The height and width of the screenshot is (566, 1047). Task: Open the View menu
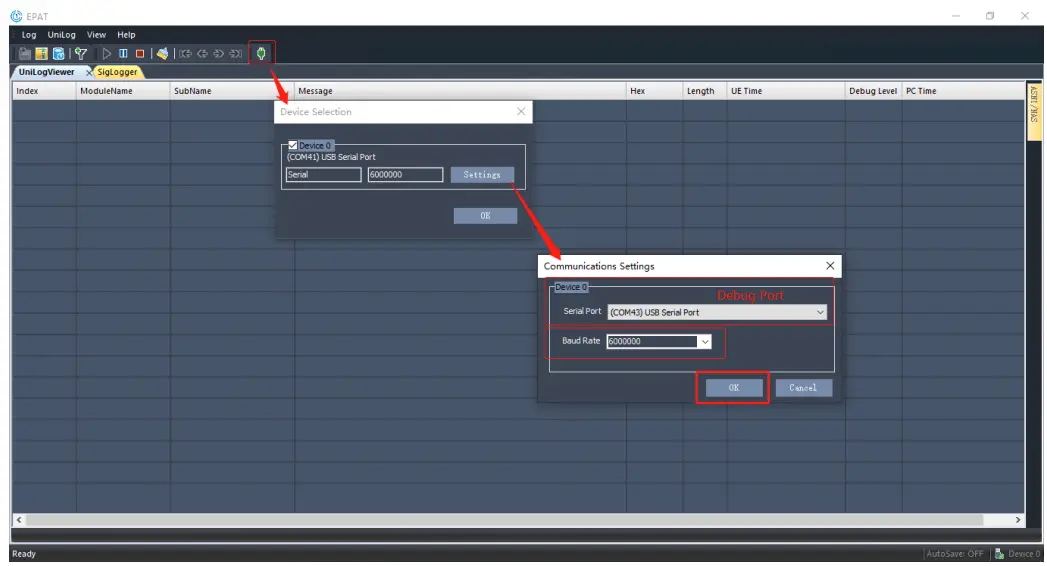click(x=96, y=35)
